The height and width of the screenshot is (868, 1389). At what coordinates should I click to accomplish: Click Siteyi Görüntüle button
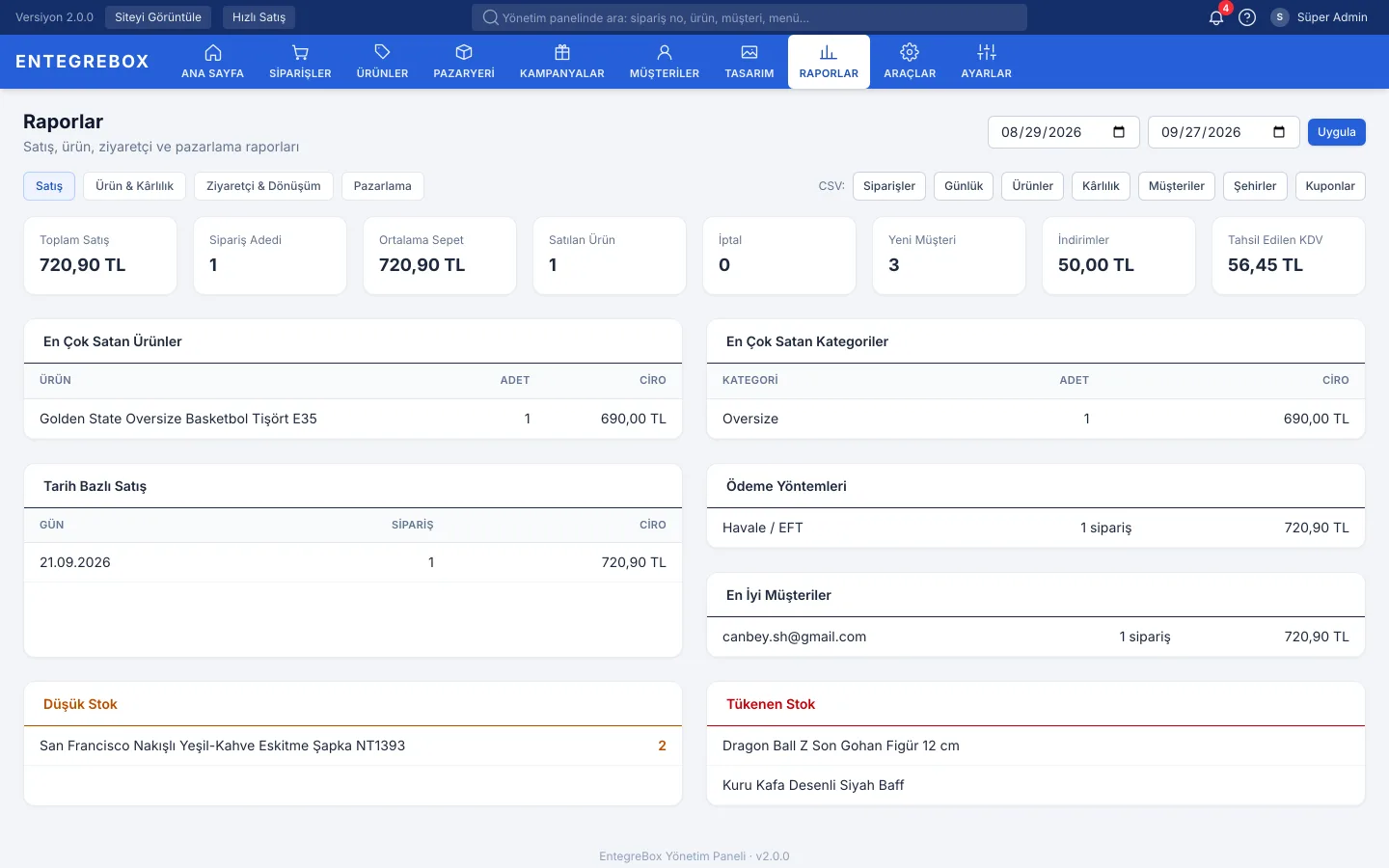click(158, 17)
